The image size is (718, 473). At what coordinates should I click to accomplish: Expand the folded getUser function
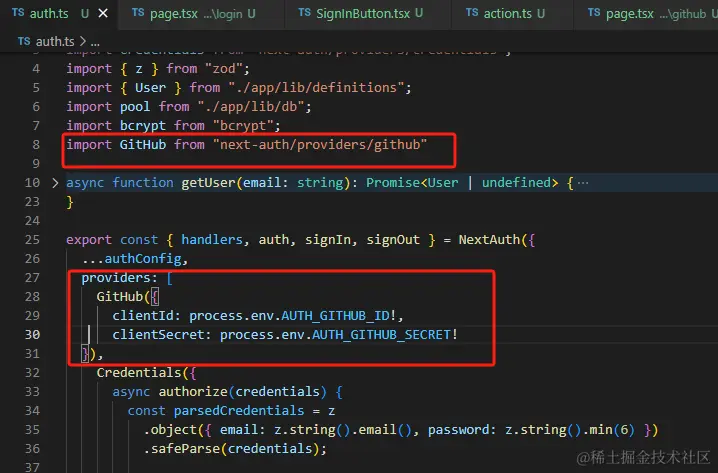click(x=55, y=183)
